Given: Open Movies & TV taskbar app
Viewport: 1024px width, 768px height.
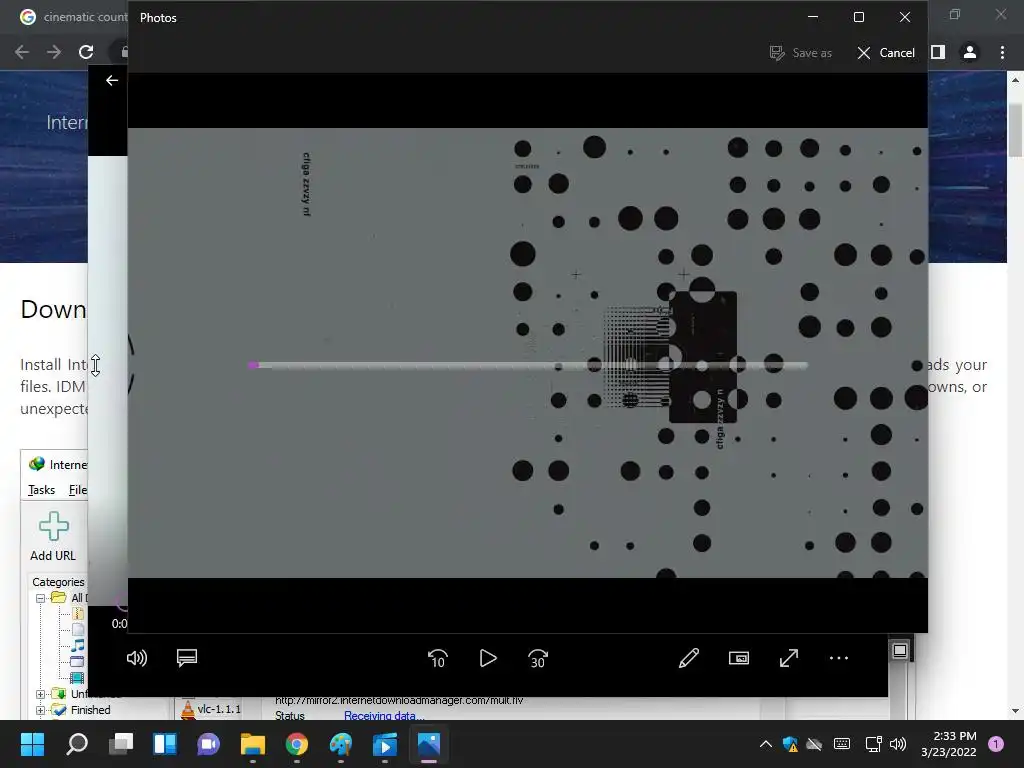Looking at the screenshot, I should coord(385,744).
